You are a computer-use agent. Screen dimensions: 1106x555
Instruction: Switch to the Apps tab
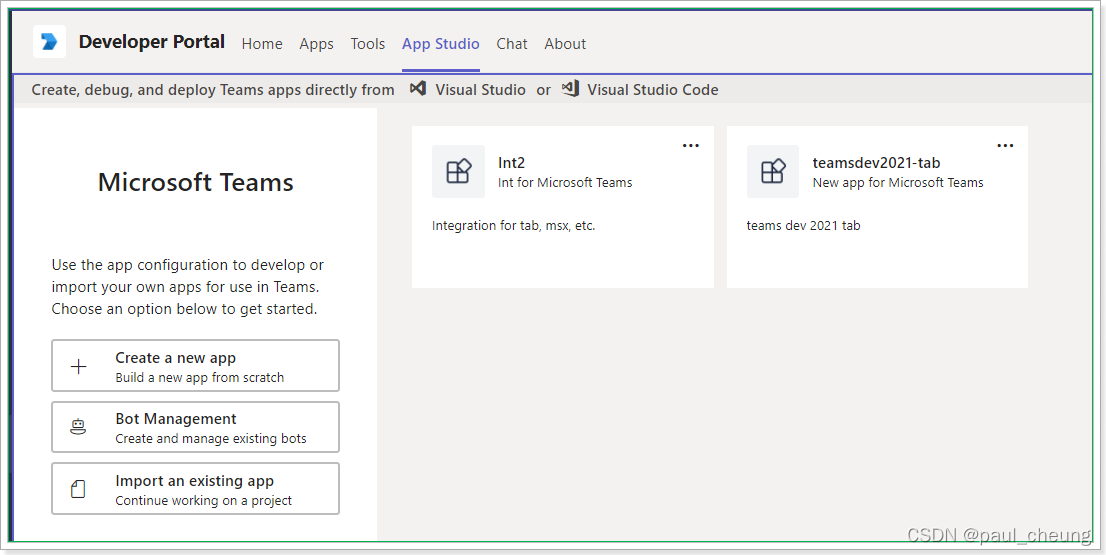point(316,44)
